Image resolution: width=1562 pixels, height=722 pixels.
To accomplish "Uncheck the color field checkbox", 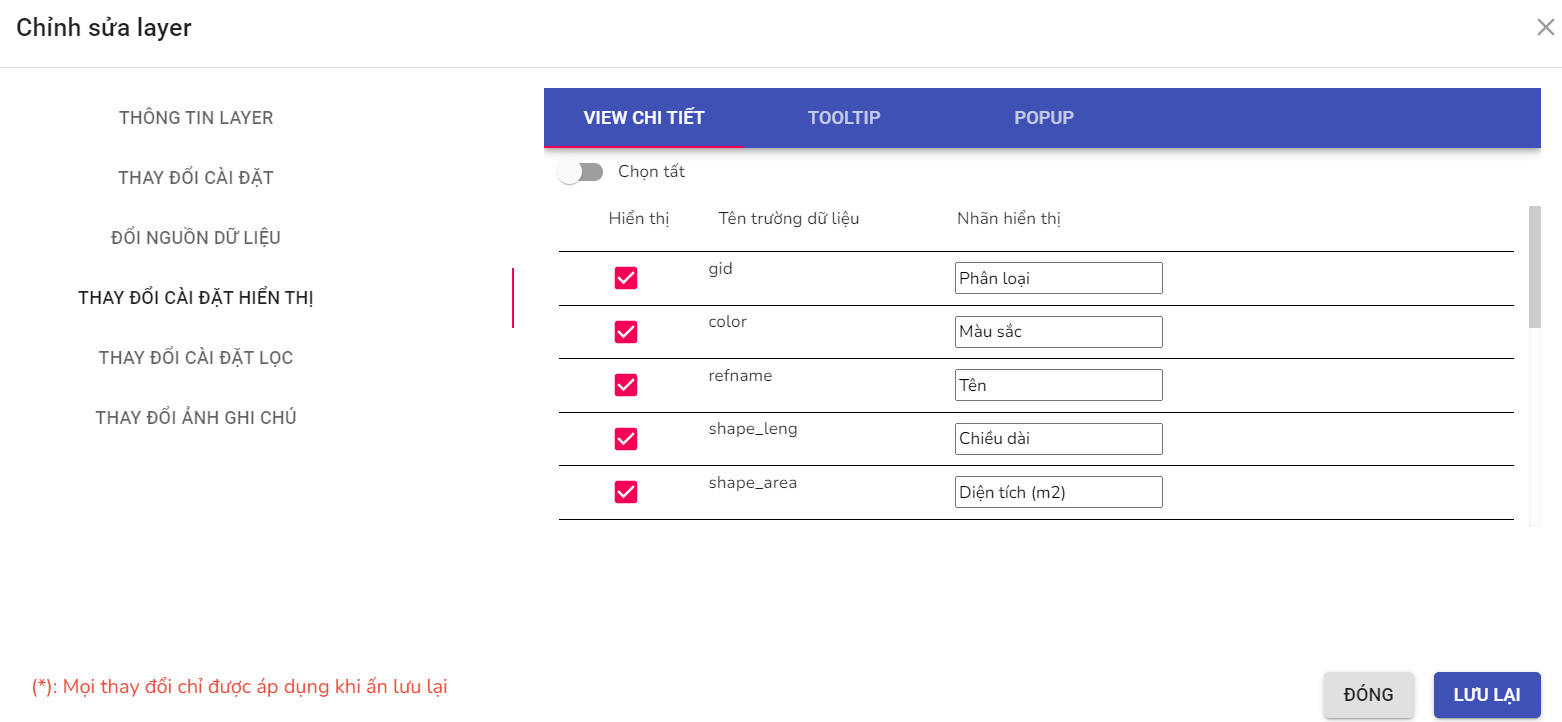I will click(x=625, y=331).
